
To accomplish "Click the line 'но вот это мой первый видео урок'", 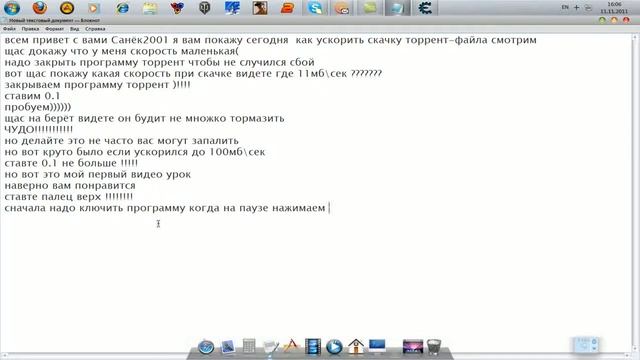I will pyautogui.click(x=98, y=175).
